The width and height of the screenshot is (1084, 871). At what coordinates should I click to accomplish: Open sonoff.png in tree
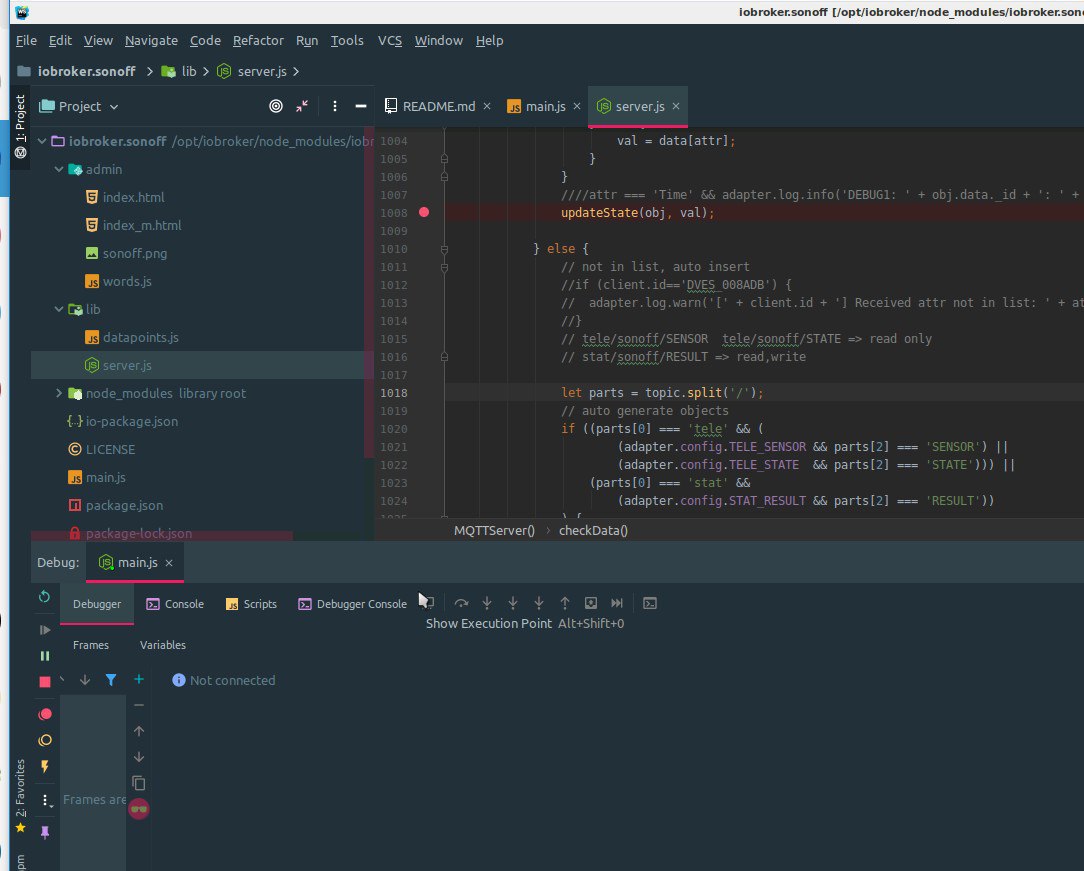click(x=135, y=254)
